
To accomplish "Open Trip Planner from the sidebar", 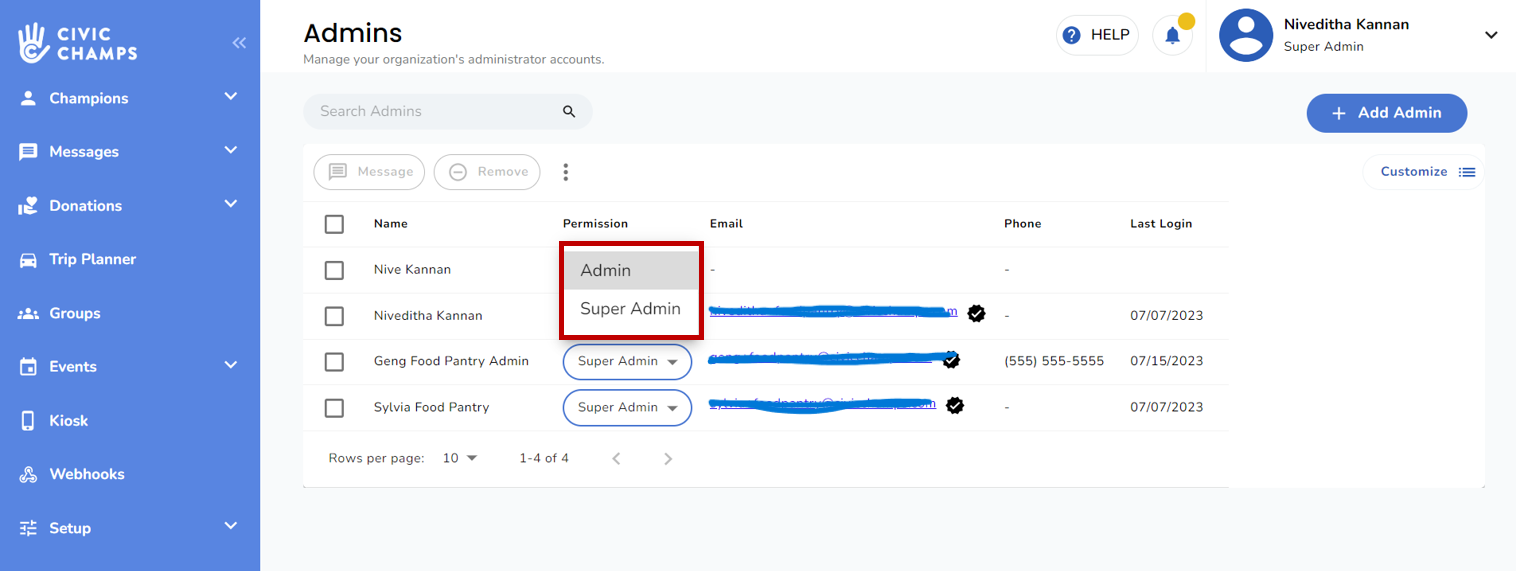I will pyautogui.click(x=92, y=259).
